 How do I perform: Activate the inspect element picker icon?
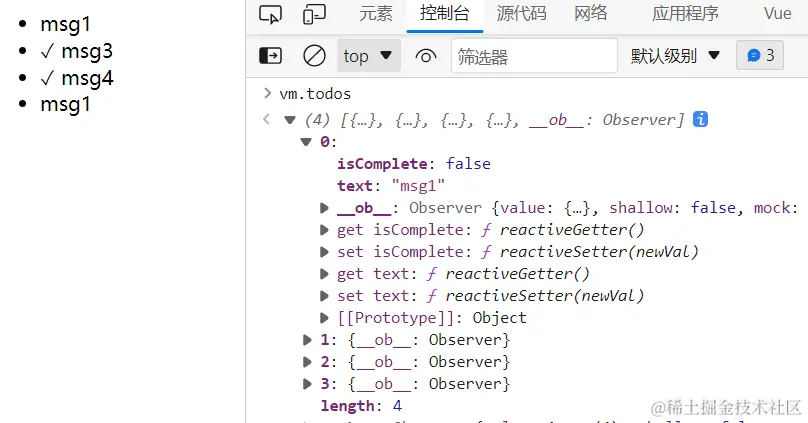click(x=271, y=14)
